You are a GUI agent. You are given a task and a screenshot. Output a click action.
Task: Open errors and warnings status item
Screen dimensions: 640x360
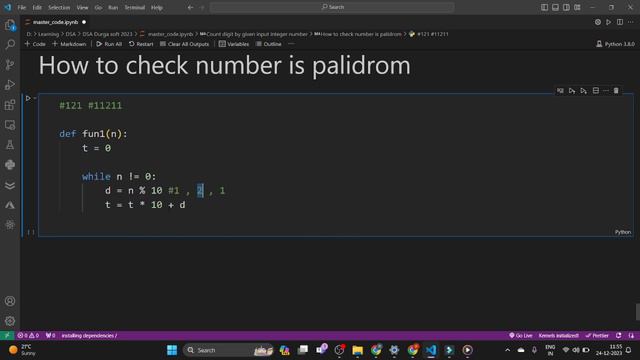point(28,336)
